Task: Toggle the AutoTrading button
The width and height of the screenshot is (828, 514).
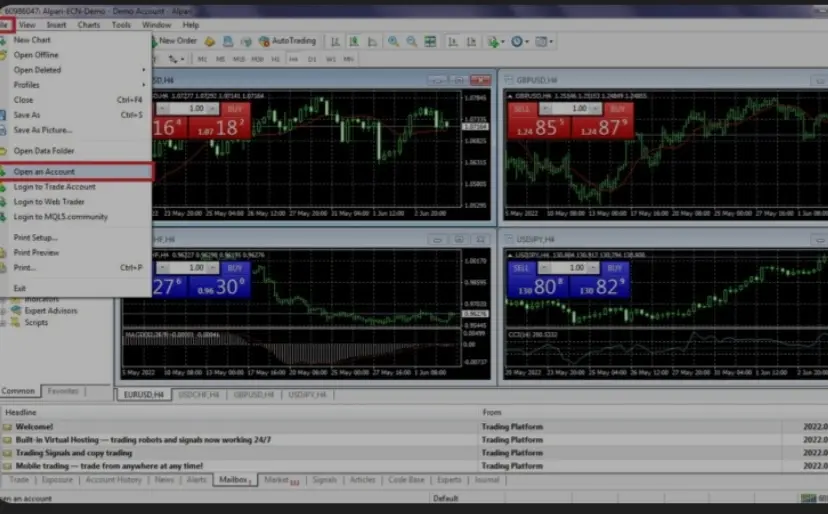Action: [287, 41]
